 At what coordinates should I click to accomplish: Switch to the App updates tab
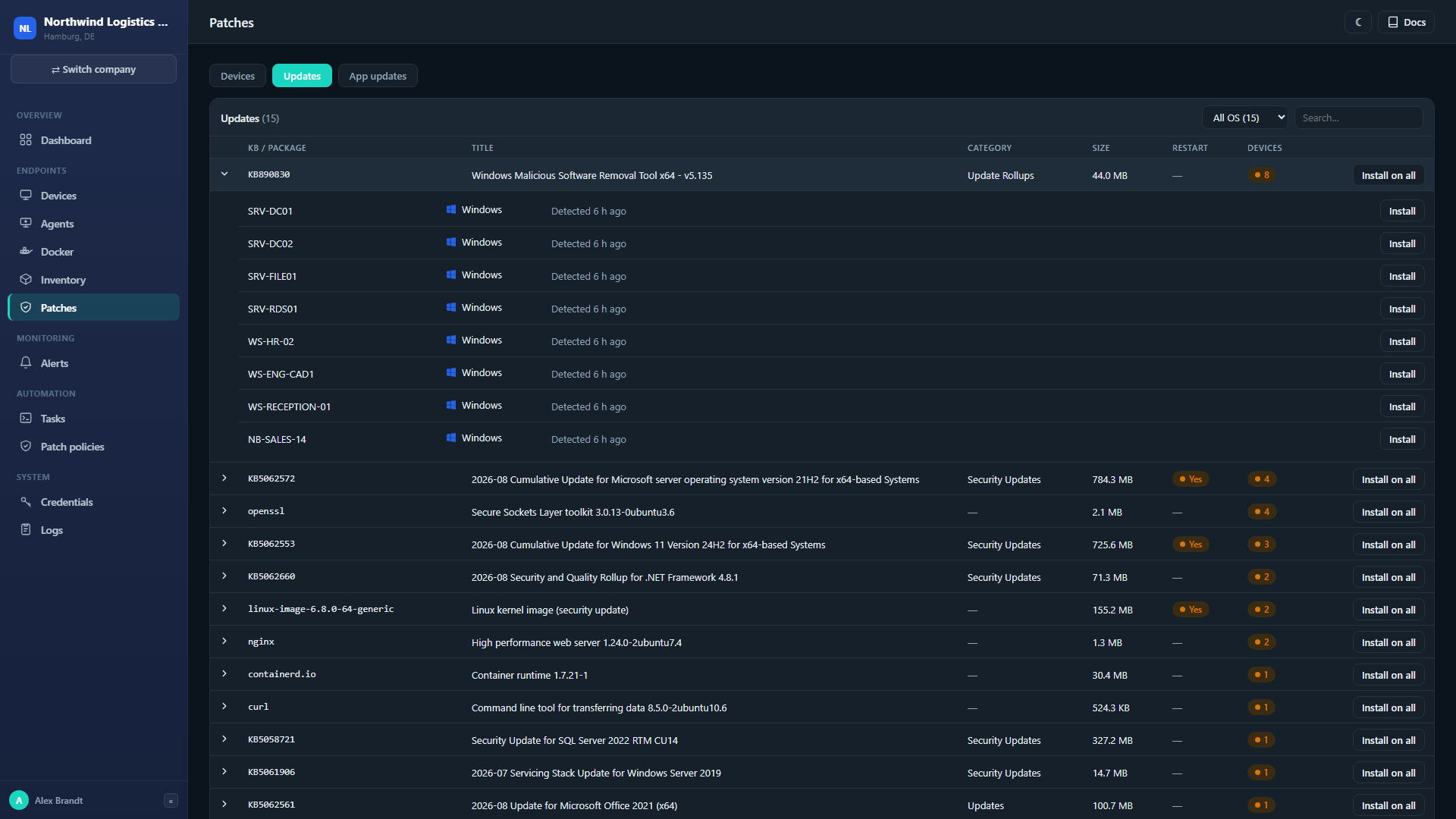[x=378, y=76]
